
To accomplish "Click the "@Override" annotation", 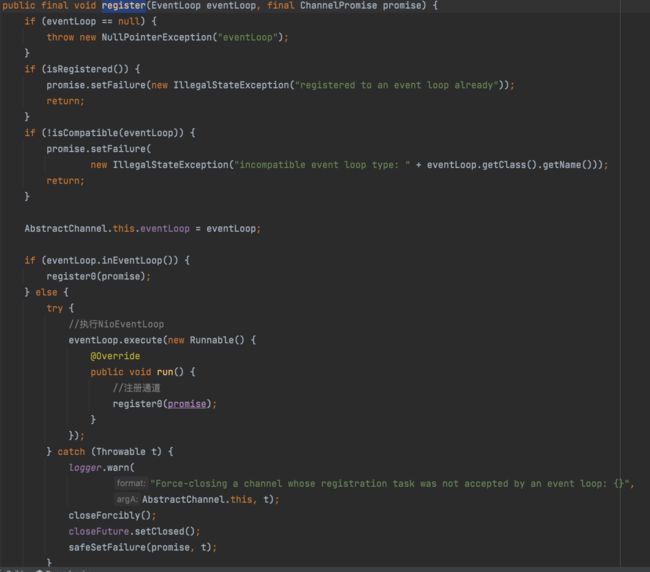I will point(115,356).
